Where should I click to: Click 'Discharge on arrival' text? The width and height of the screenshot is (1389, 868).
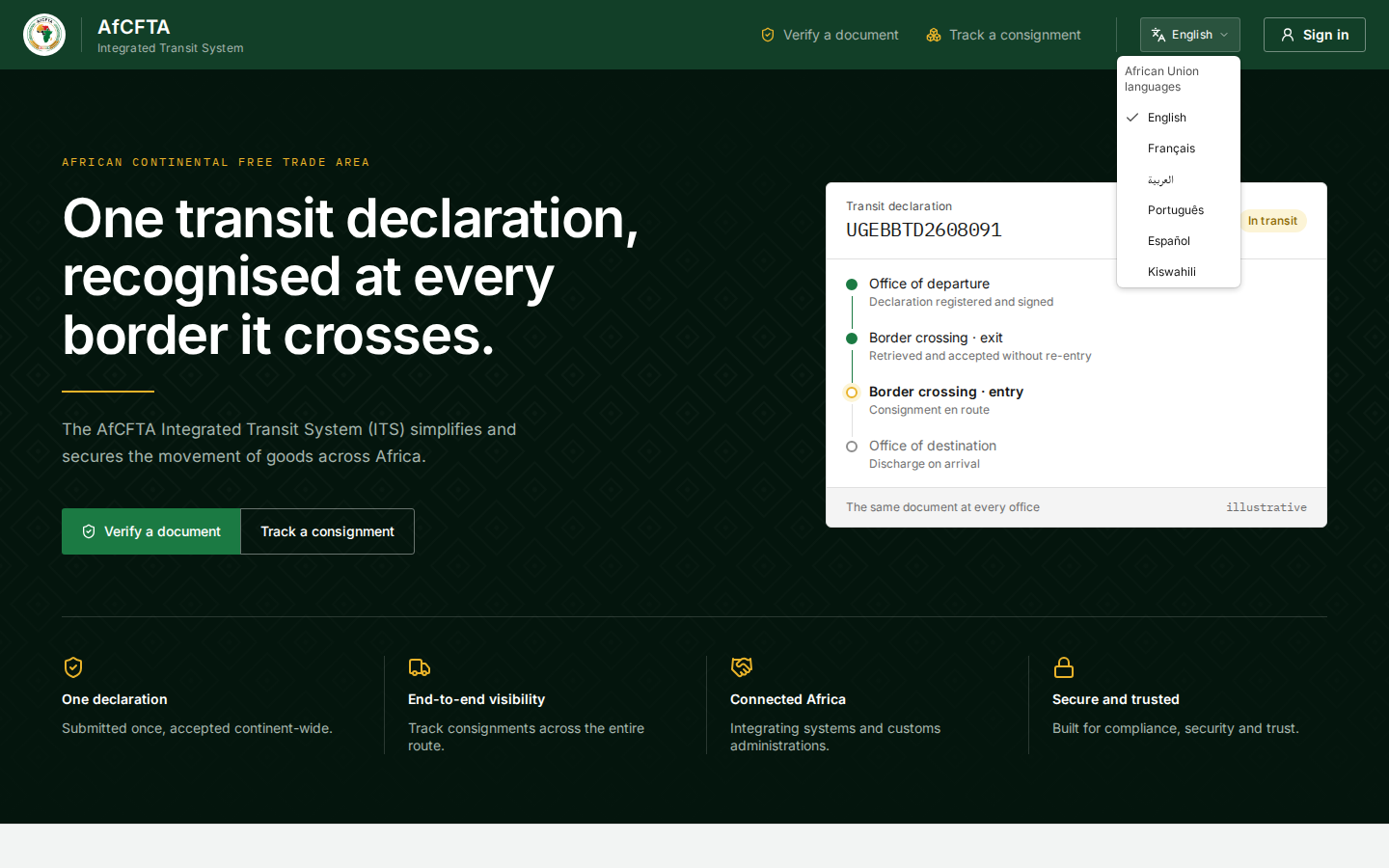pyautogui.click(x=924, y=464)
